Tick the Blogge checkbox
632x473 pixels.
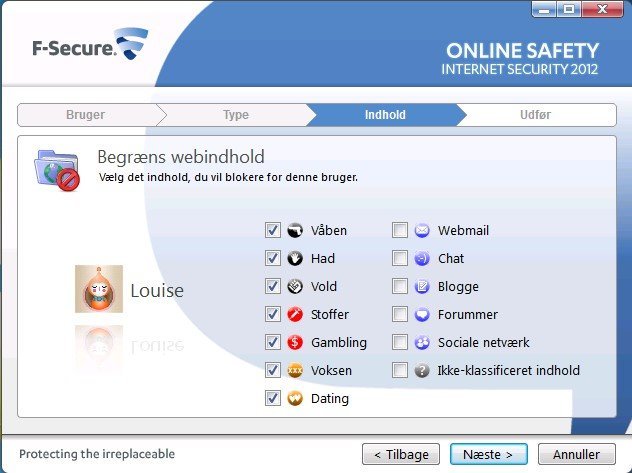coord(400,286)
